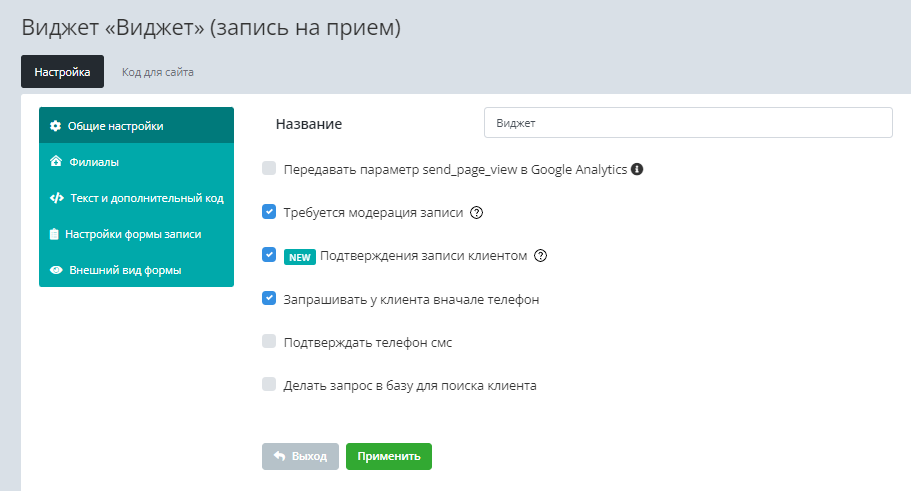Click the Выход button

point(300,456)
